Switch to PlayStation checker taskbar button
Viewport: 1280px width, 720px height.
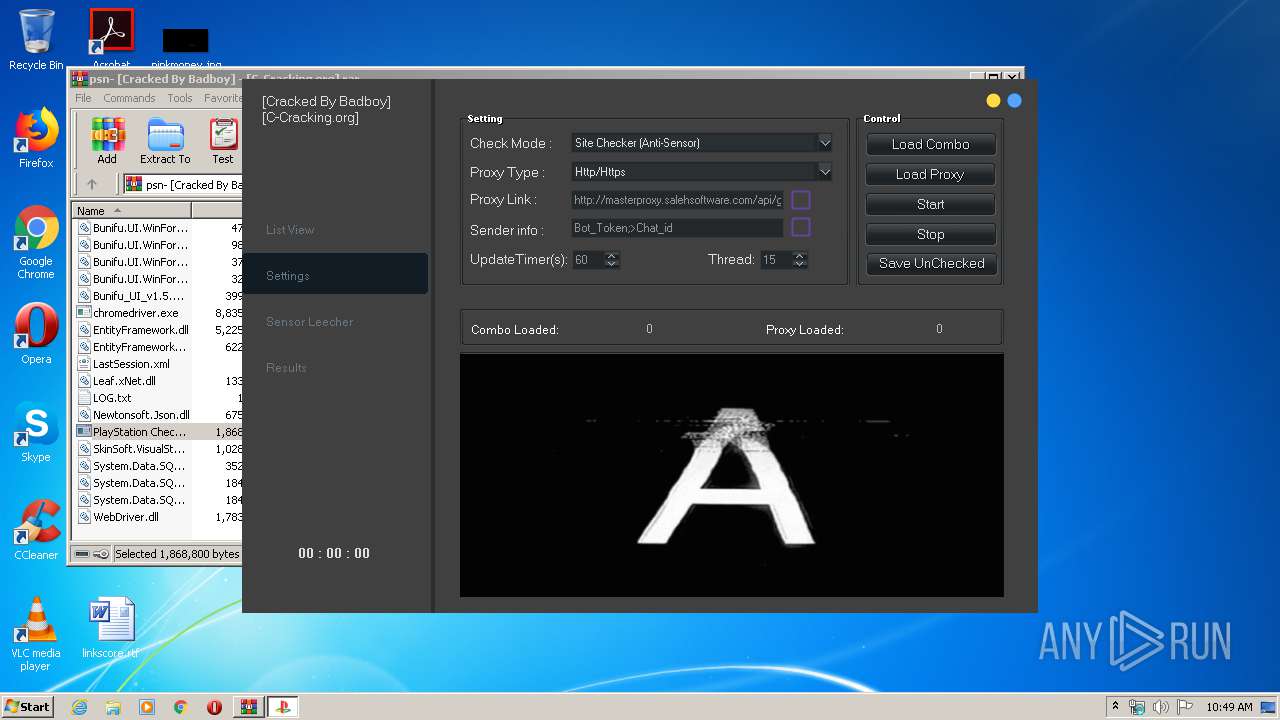coord(282,707)
